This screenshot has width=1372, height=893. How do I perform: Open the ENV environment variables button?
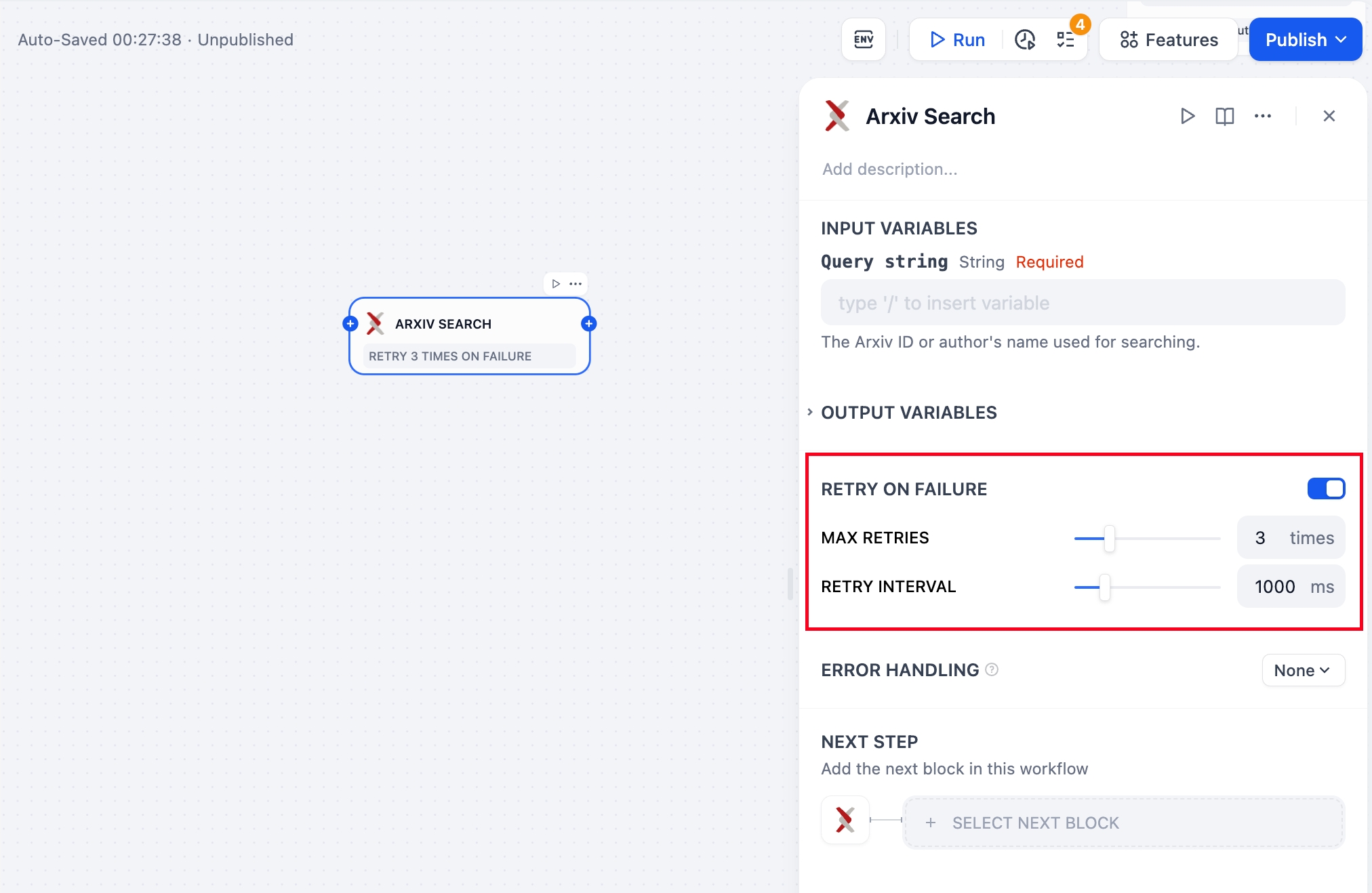[863, 39]
